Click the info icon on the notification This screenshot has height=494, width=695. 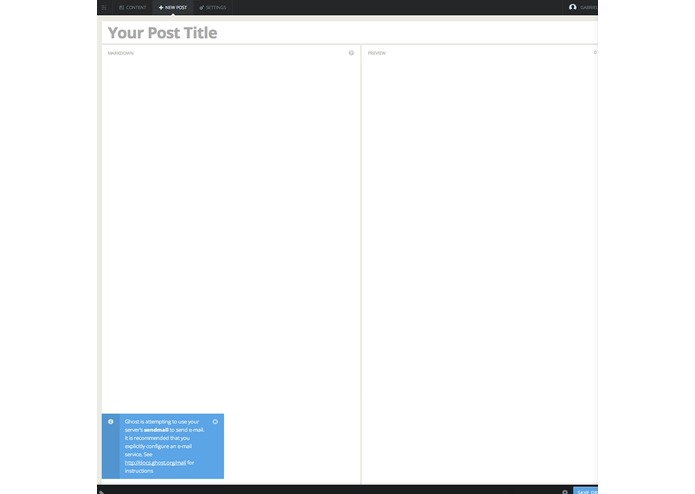coord(111,422)
